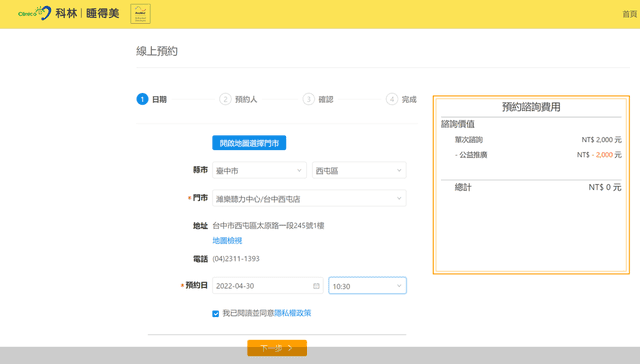640x364 pixels.
Task: Open the 縣市 city dropdown showing 臺中市
Action: pos(259,170)
